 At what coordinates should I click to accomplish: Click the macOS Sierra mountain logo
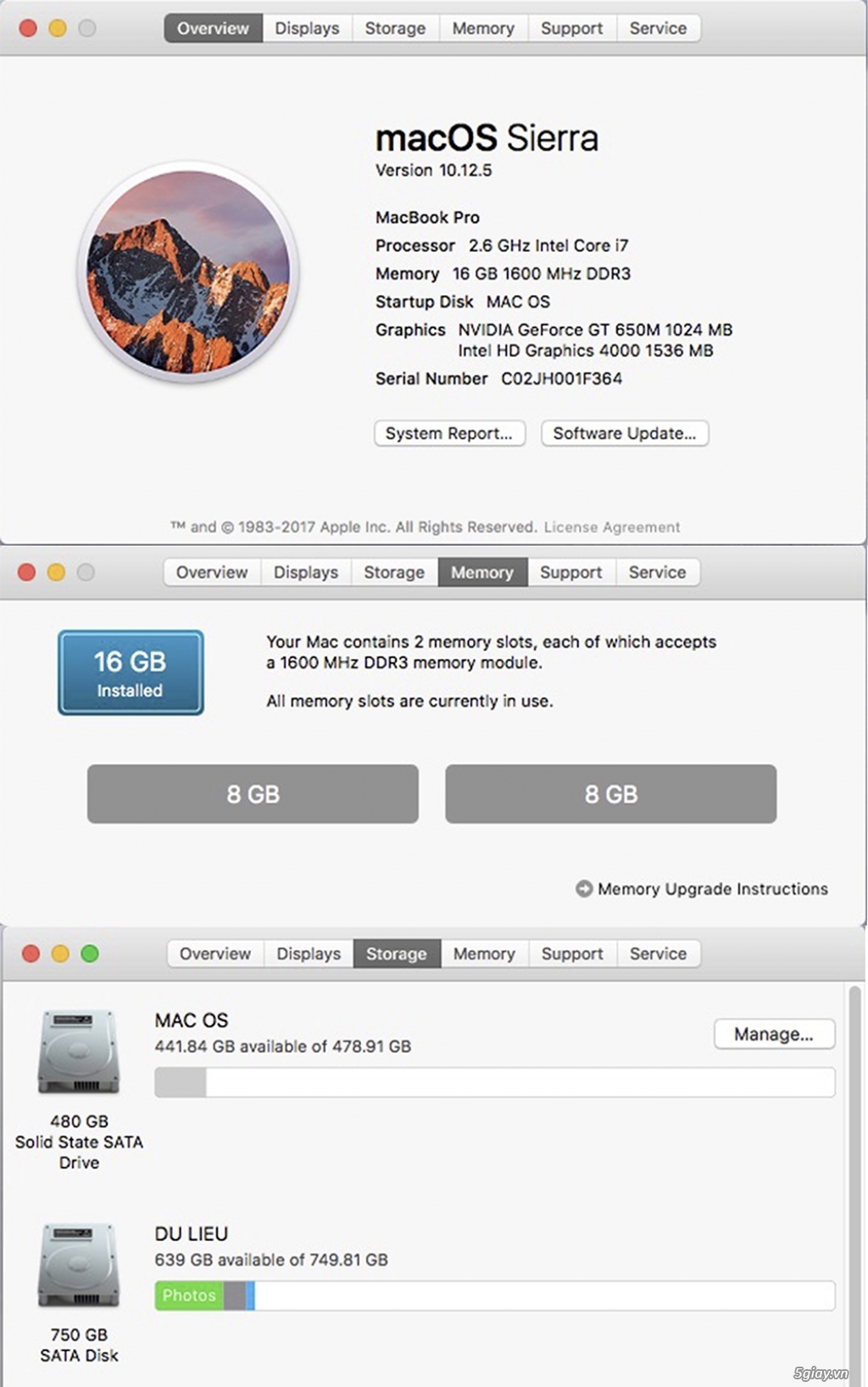click(x=188, y=272)
